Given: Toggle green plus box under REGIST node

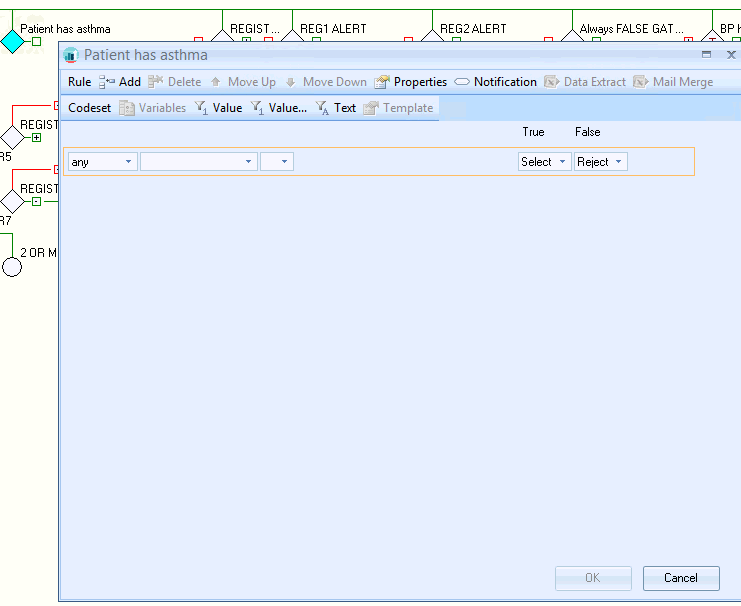Looking at the screenshot, I should point(36,137).
